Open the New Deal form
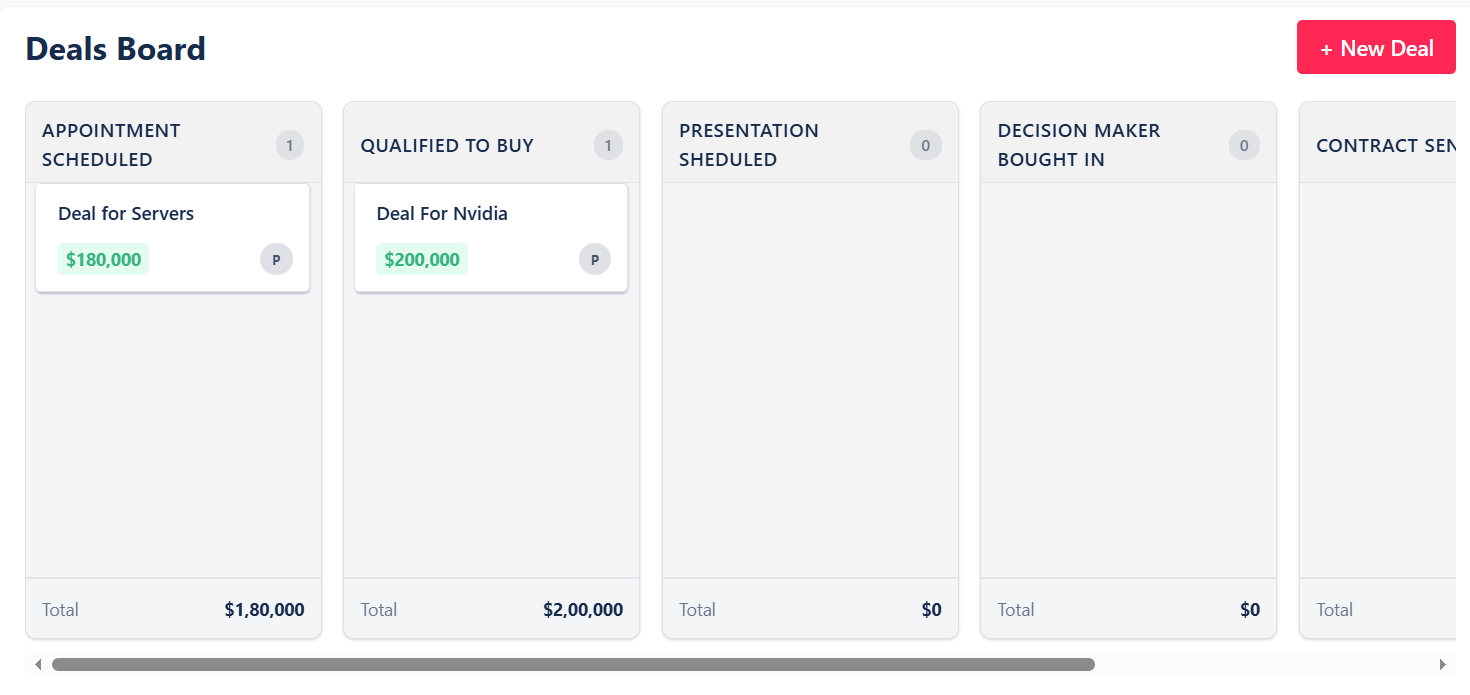Screen dimensions: 1470x695 (x=1376, y=47)
